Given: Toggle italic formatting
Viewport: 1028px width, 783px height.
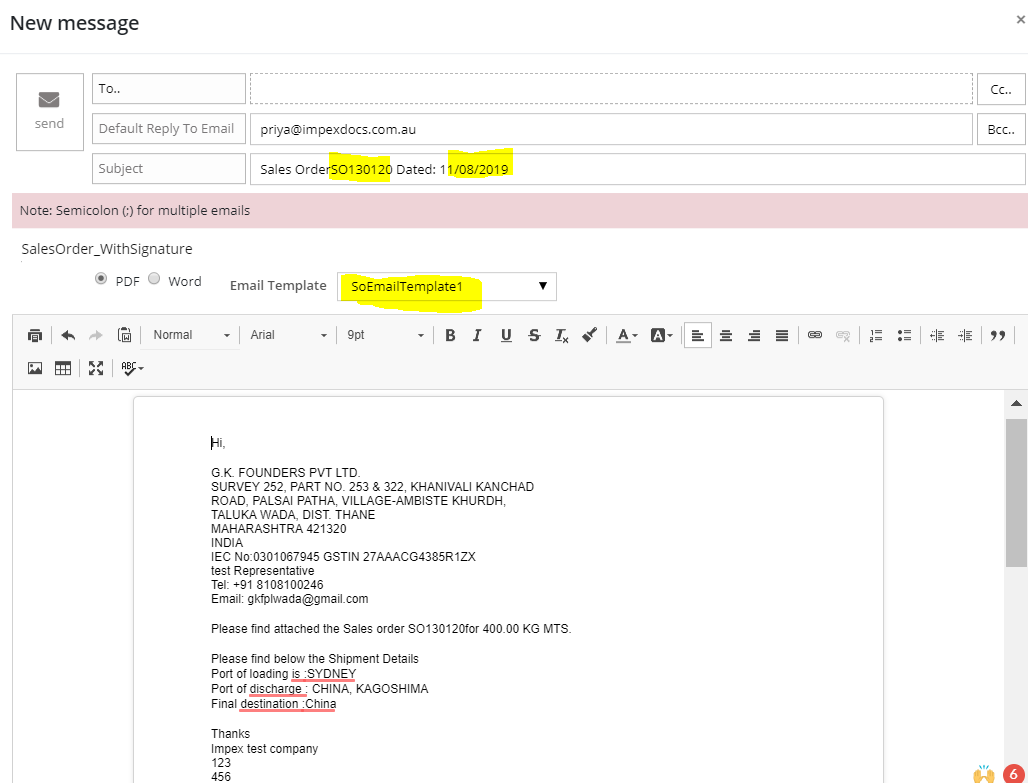Looking at the screenshot, I should pos(477,335).
